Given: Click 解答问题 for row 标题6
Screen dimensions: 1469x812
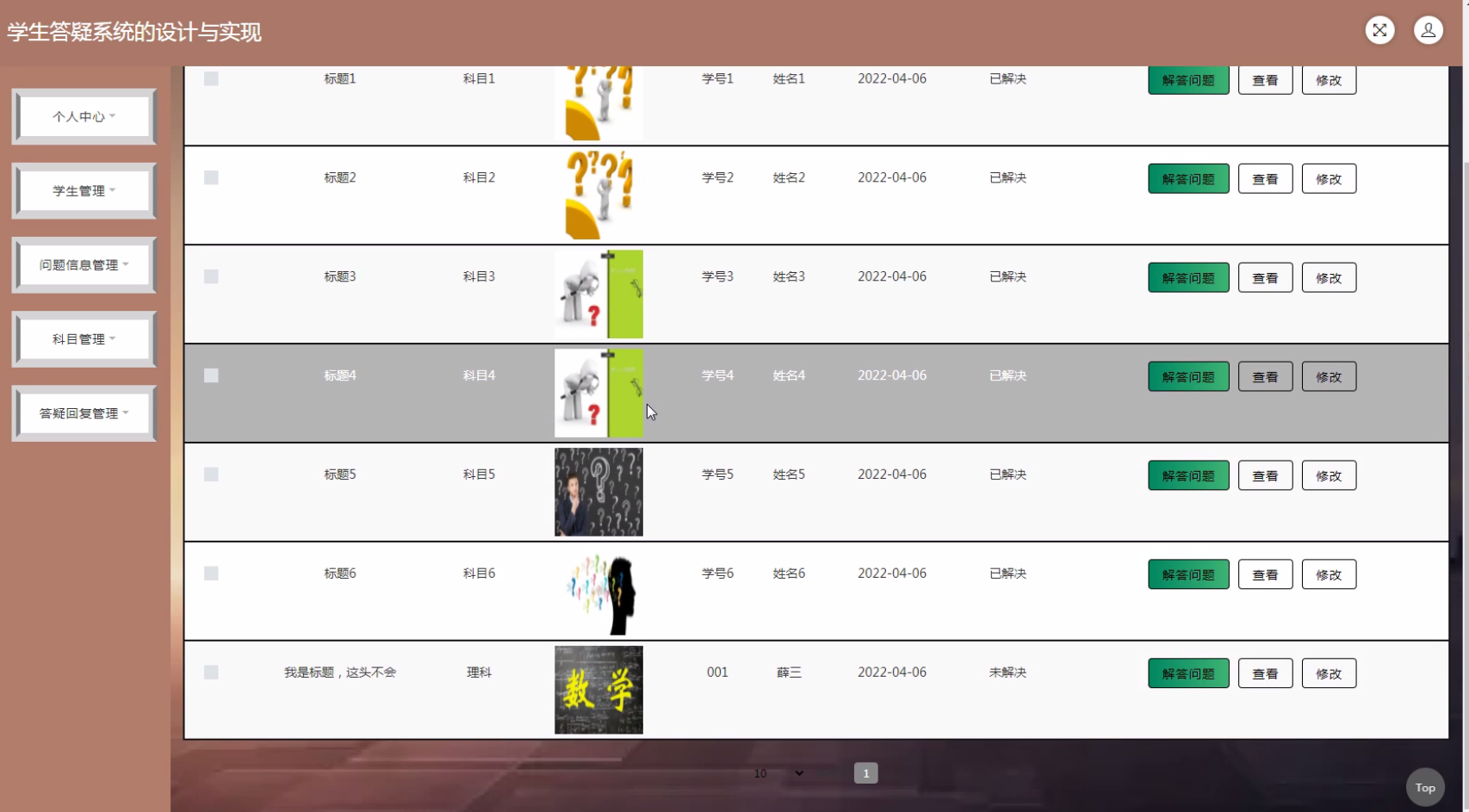Looking at the screenshot, I should coord(1188,574).
